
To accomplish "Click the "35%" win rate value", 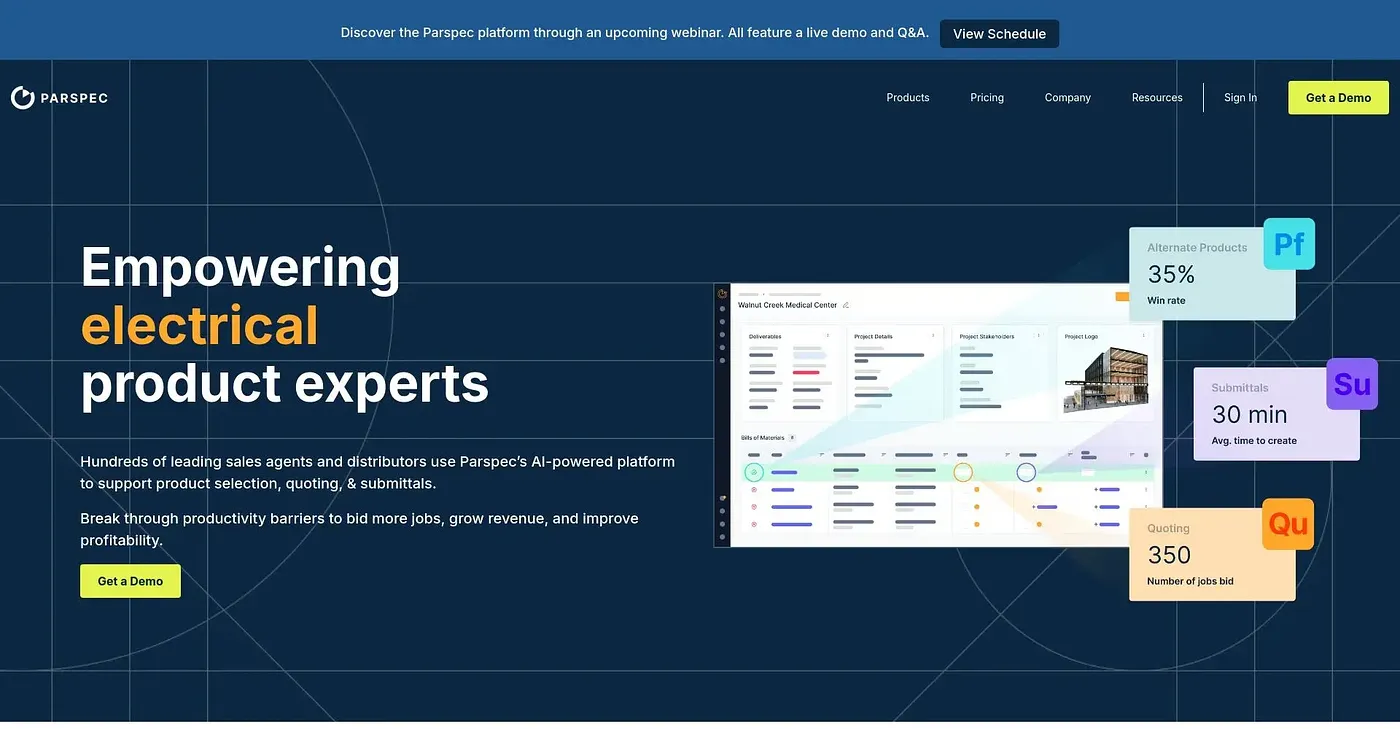I will [1171, 274].
